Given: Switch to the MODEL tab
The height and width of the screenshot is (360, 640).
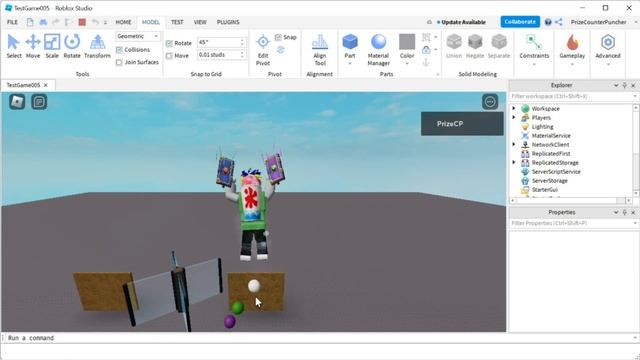Looking at the screenshot, I should coord(151,22).
